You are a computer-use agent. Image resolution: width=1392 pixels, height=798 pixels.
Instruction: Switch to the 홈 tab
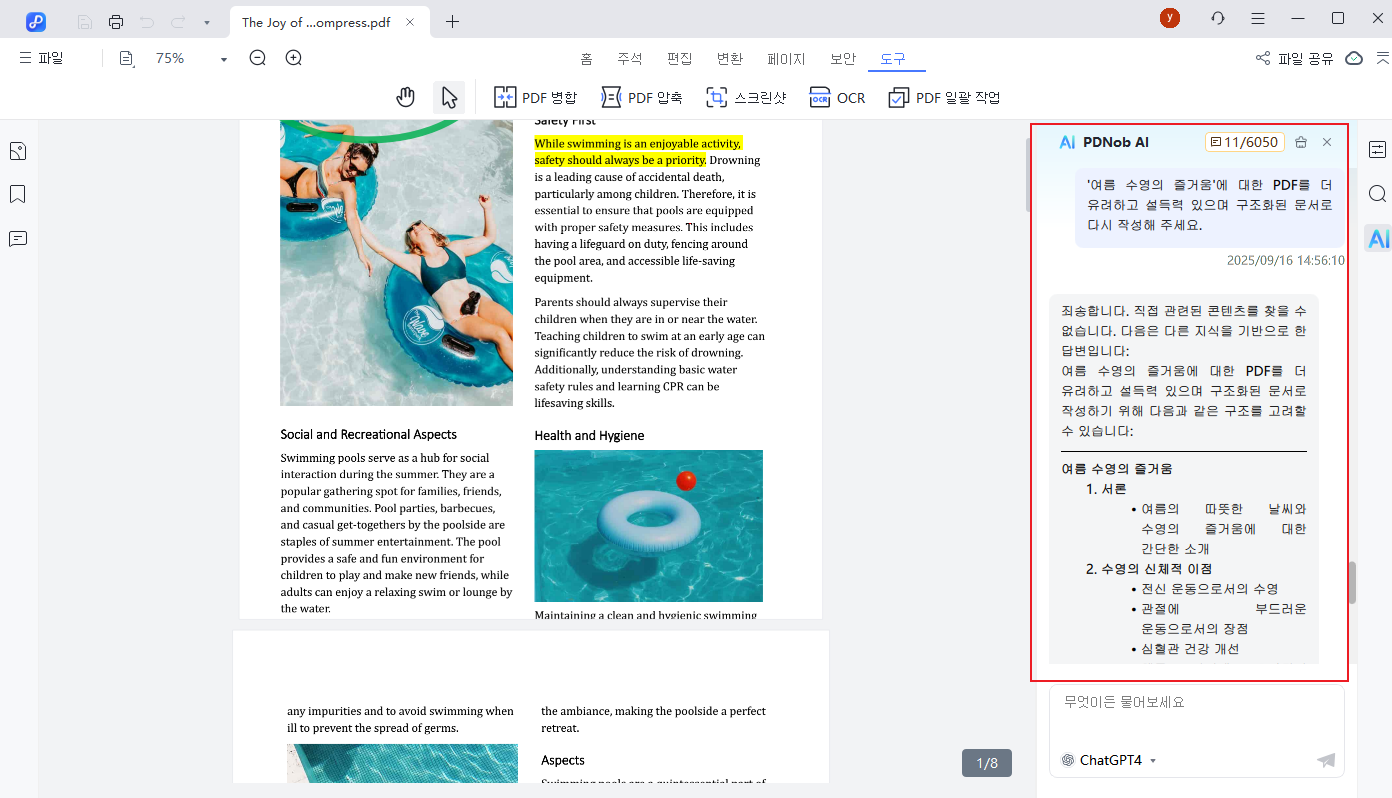click(586, 59)
